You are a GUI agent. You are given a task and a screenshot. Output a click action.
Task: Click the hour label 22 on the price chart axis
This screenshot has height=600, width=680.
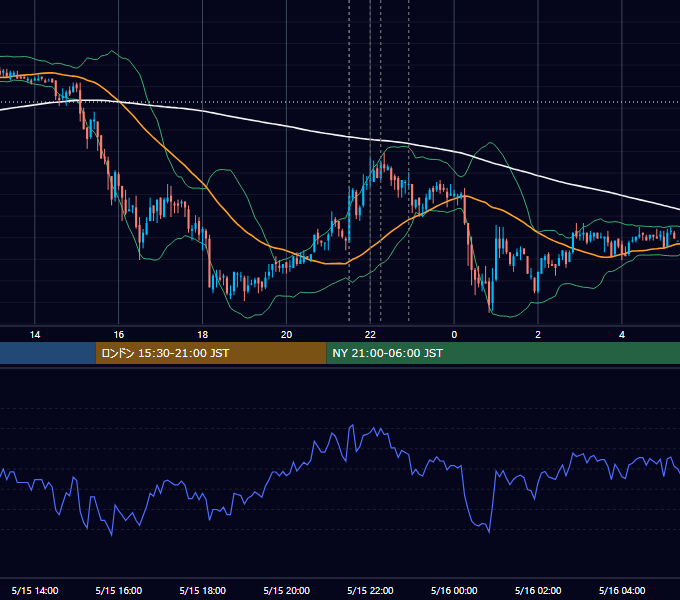coord(370,335)
